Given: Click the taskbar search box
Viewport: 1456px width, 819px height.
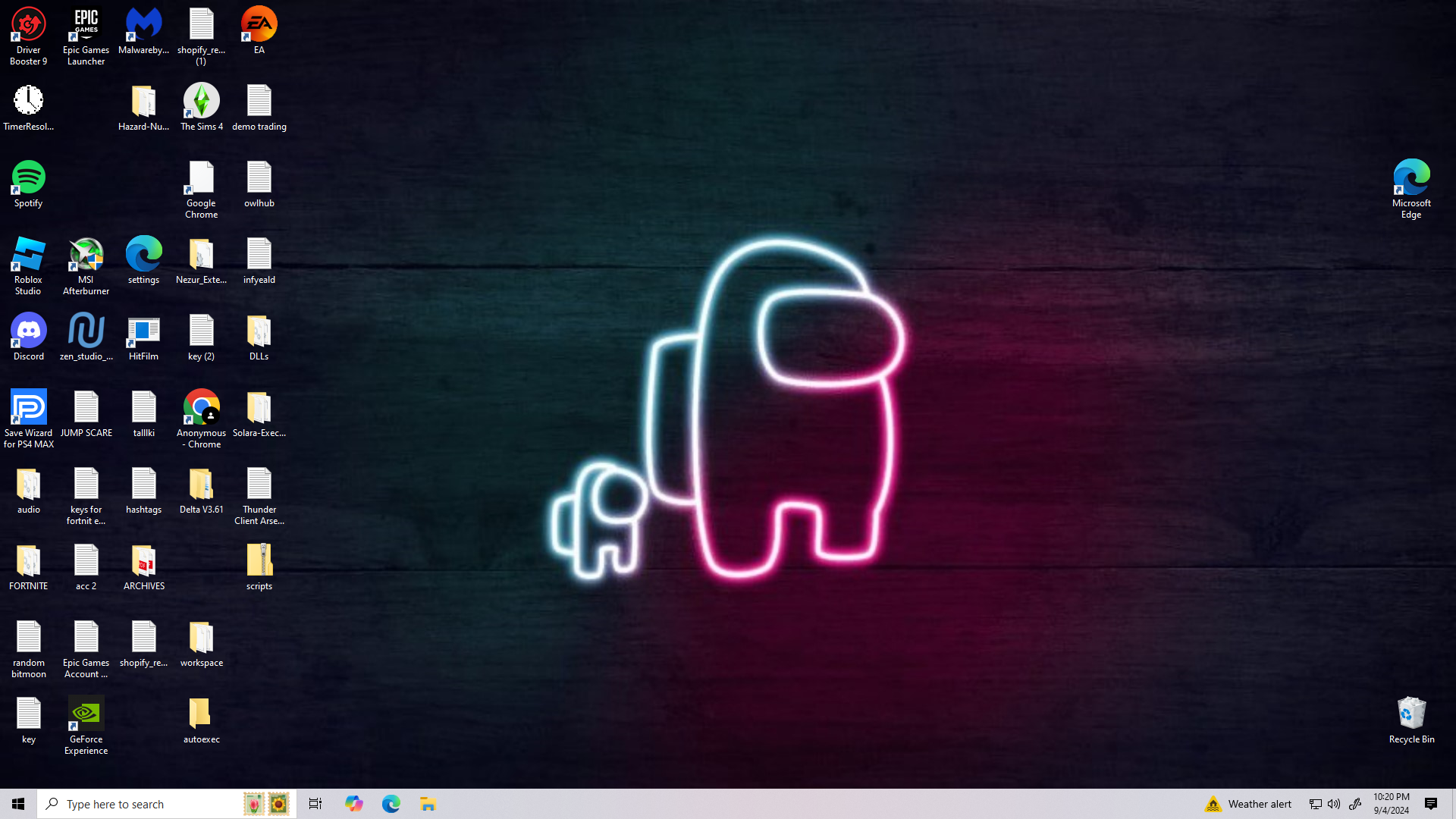Looking at the screenshot, I should point(144,804).
